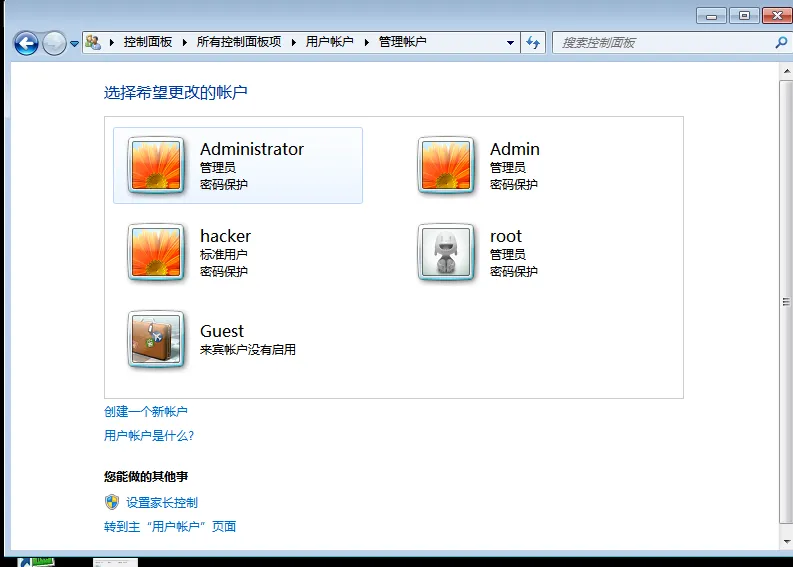Click the green taskbar icon at bottom left
This screenshot has width=793, height=567.
pyautogui.click(x=36, y=562)
